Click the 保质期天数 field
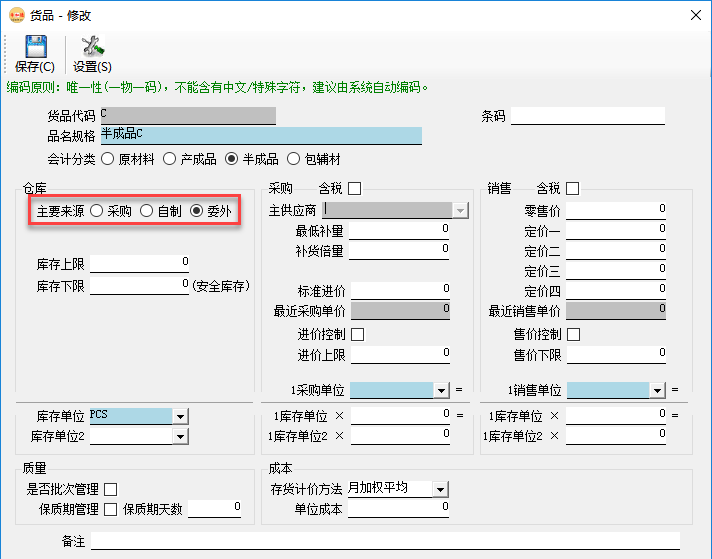The image size is (712, 559). point(215,509)
